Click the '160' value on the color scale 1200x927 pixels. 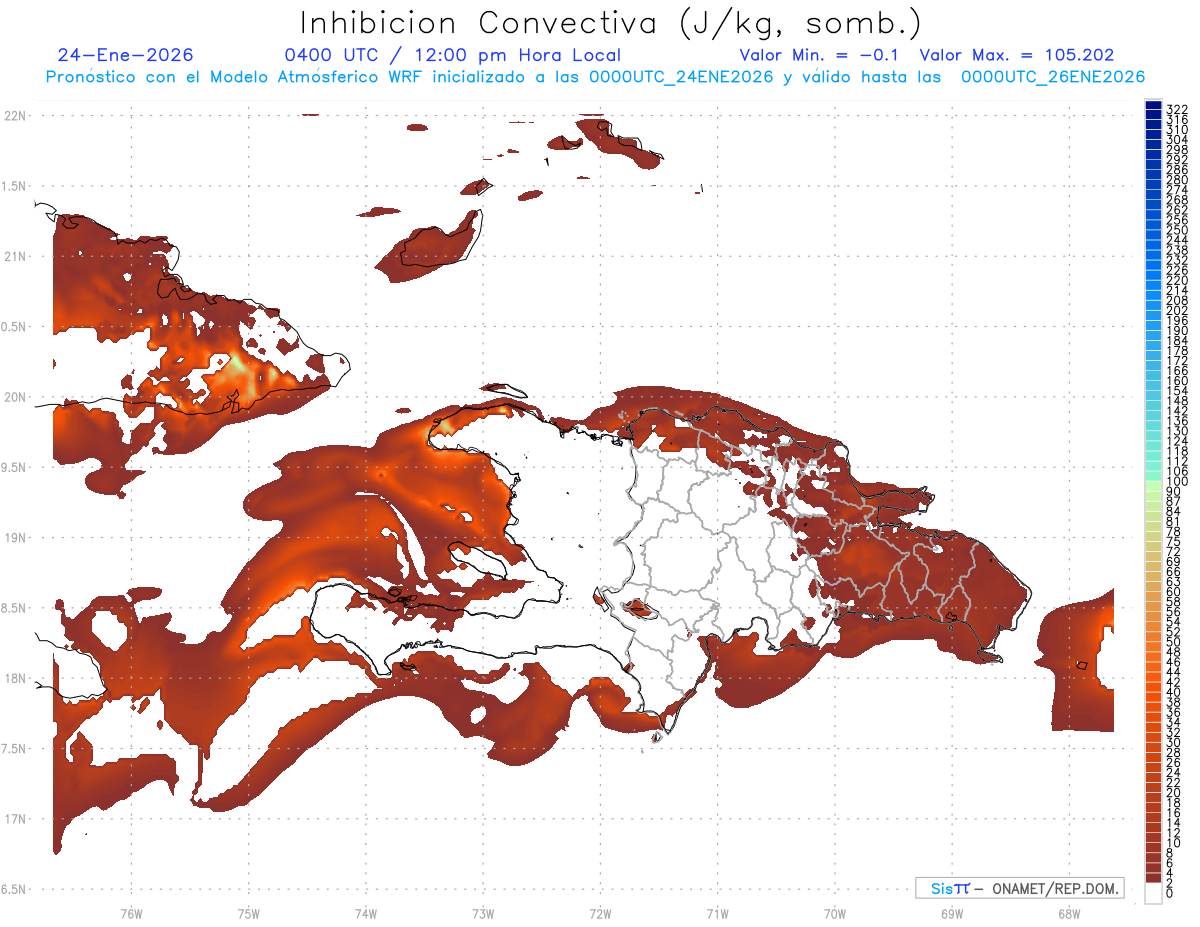click(1177, 381)
